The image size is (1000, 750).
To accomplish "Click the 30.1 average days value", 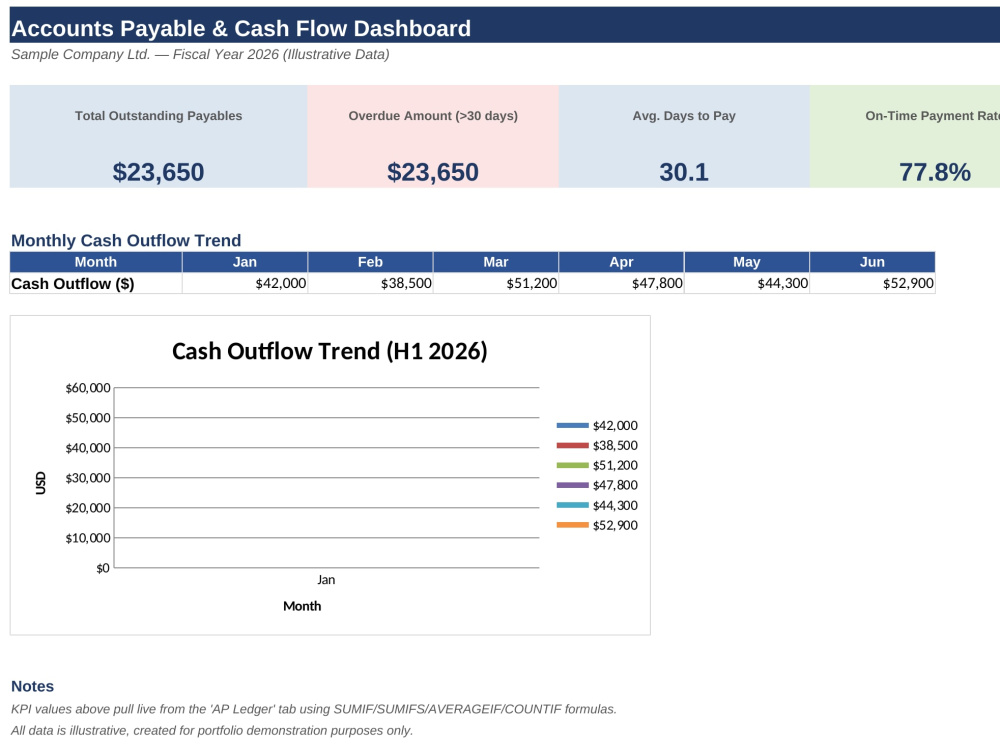I will pyautogui.click(x=684, y=172).
